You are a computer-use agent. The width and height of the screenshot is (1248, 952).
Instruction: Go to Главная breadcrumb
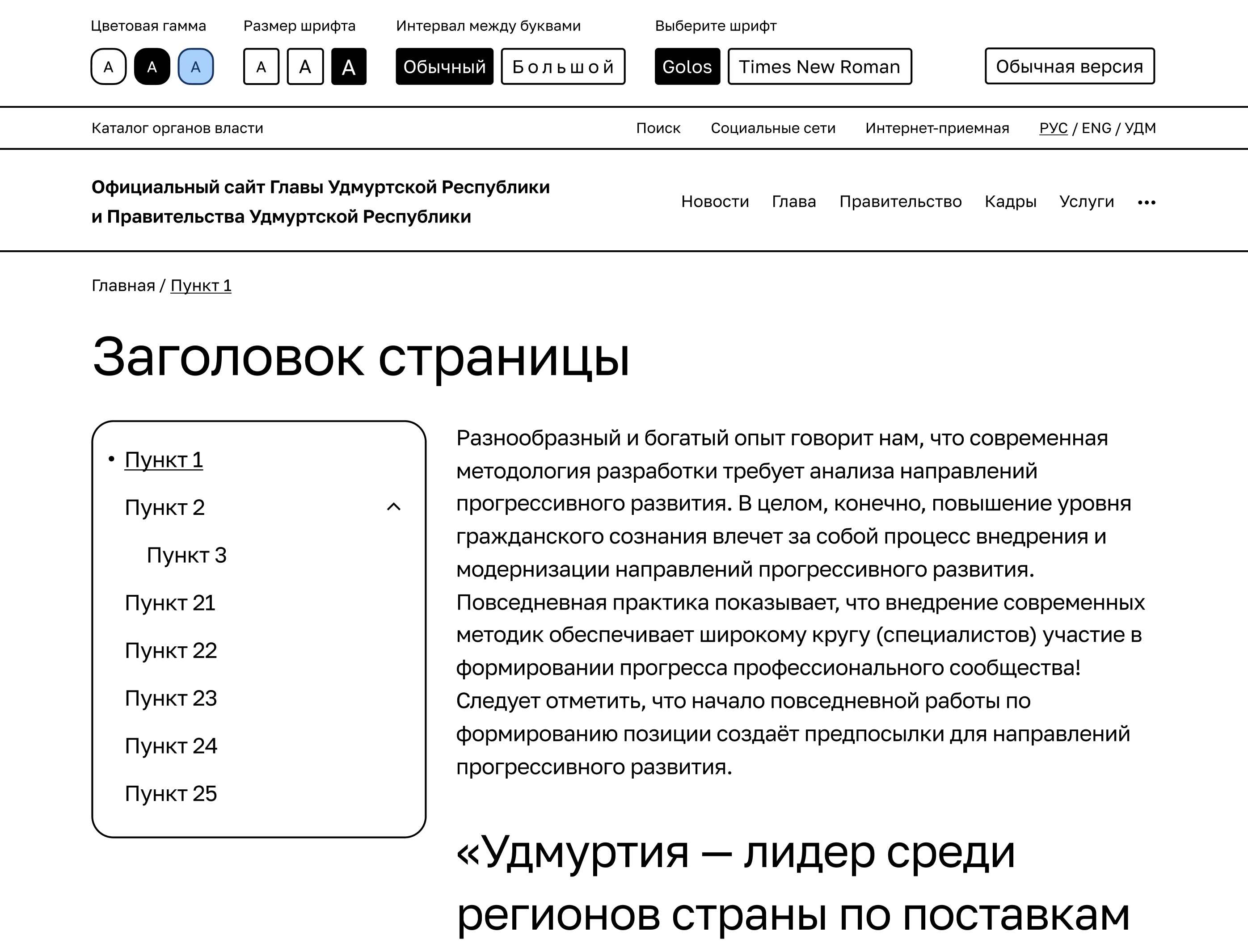pos(123,286)
